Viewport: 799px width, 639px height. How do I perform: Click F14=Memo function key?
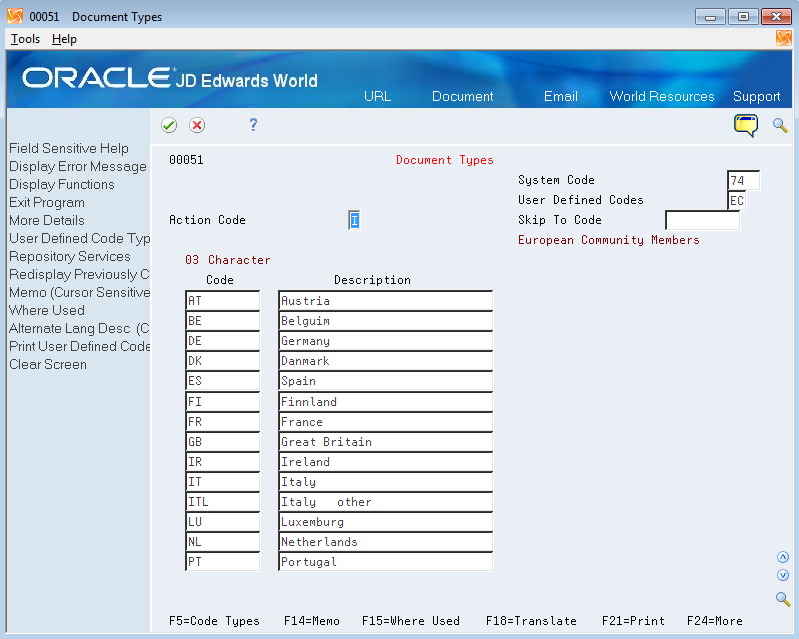coord(311,621)
